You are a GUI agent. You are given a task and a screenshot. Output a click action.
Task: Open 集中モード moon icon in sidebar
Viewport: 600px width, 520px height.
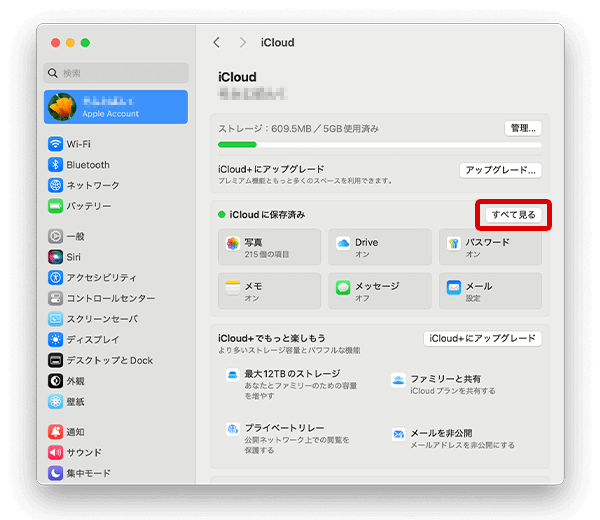pos(55,473)
